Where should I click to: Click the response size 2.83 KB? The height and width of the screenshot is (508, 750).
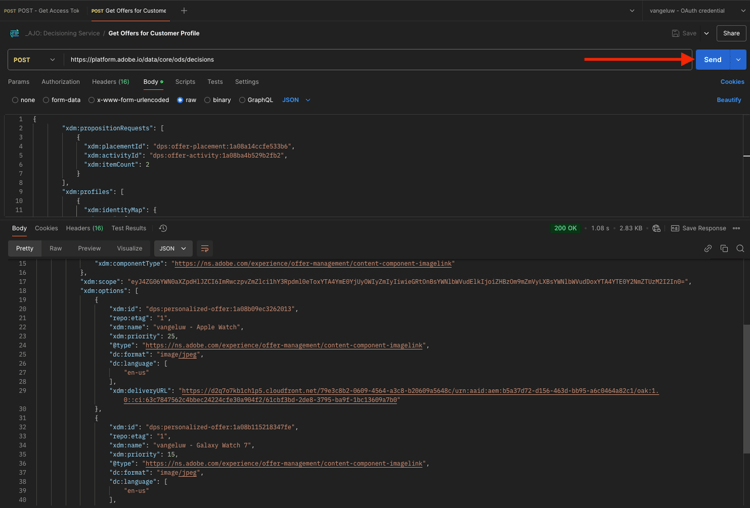click(630, 228)
